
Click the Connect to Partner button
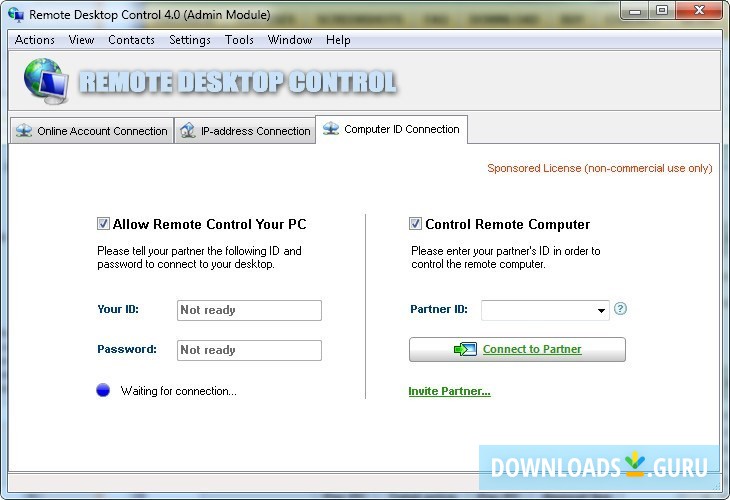coord(517,349)
